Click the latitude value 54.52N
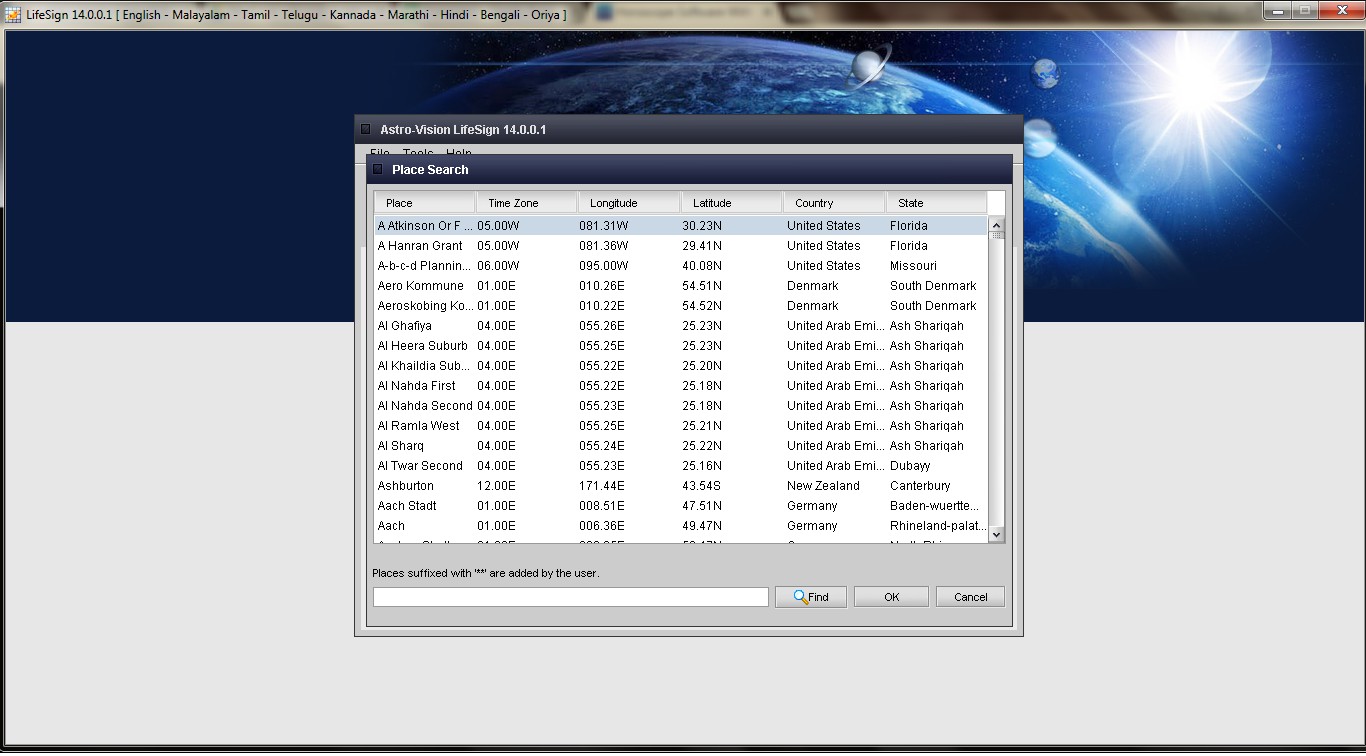The width and height of the screenshot is (1366, 756). pyautogui.click(x=702, y=306)
